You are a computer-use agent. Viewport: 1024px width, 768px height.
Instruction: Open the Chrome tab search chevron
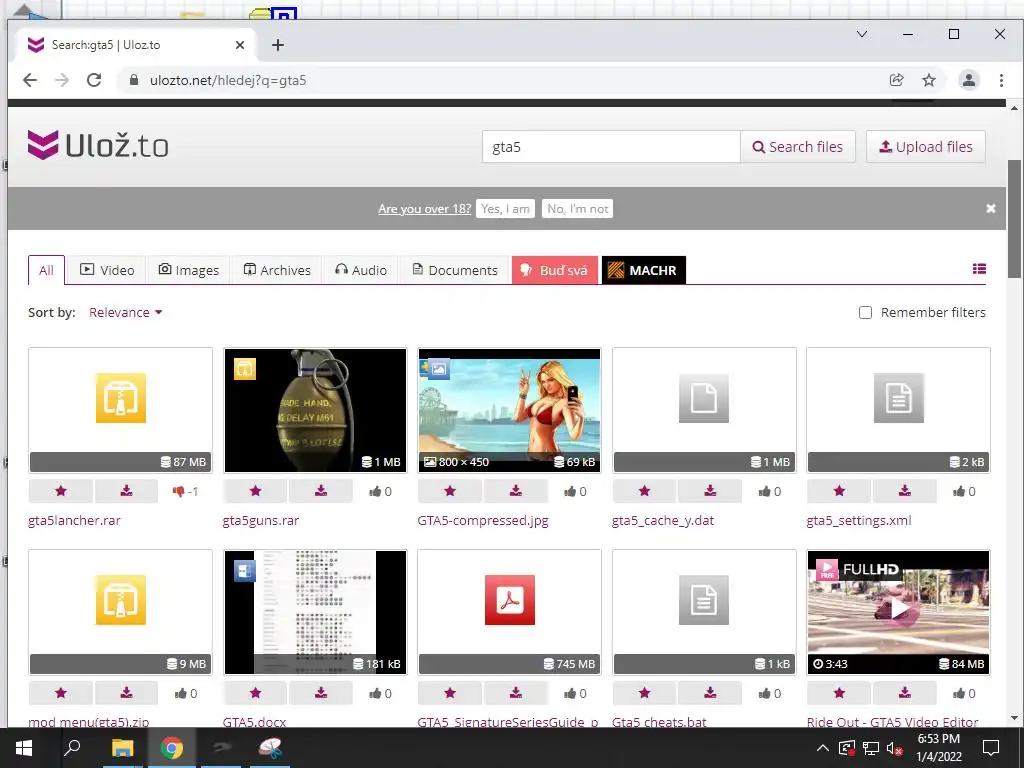pos(862,34)
